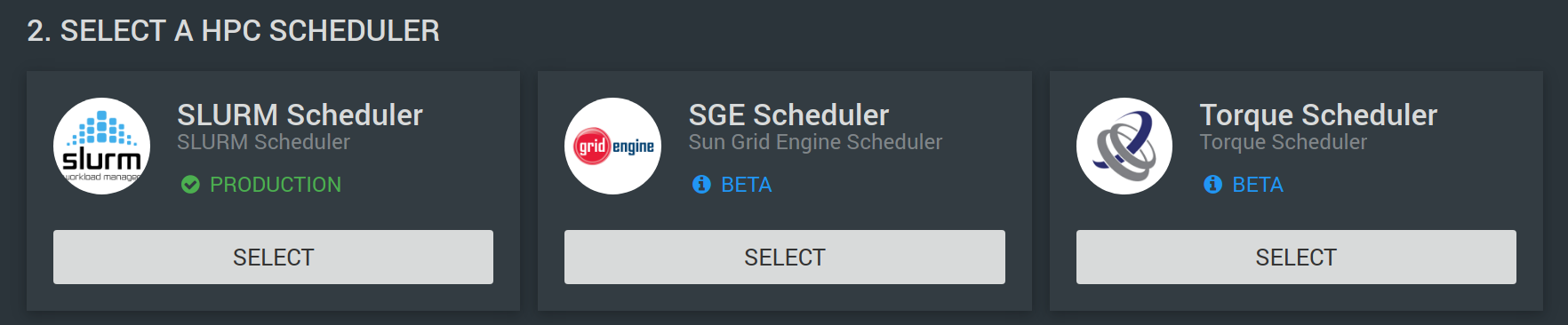This screenshot has height=325, width=1568.
Task: Click the green checkmark beside PRODUCTION
Action: click(x=190, y=185)
